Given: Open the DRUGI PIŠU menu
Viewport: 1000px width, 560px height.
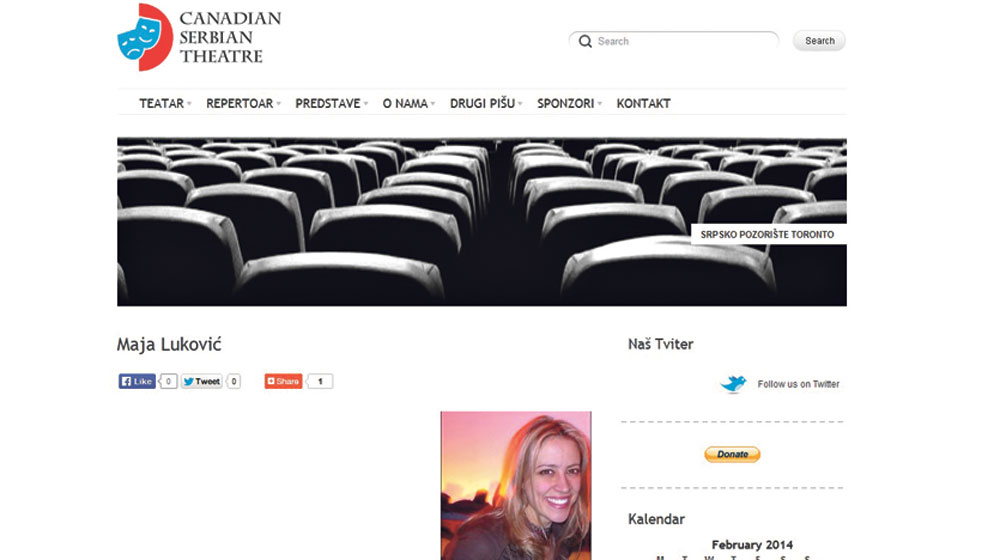Looking at the screenshot, I should click(x=484, y=104).
